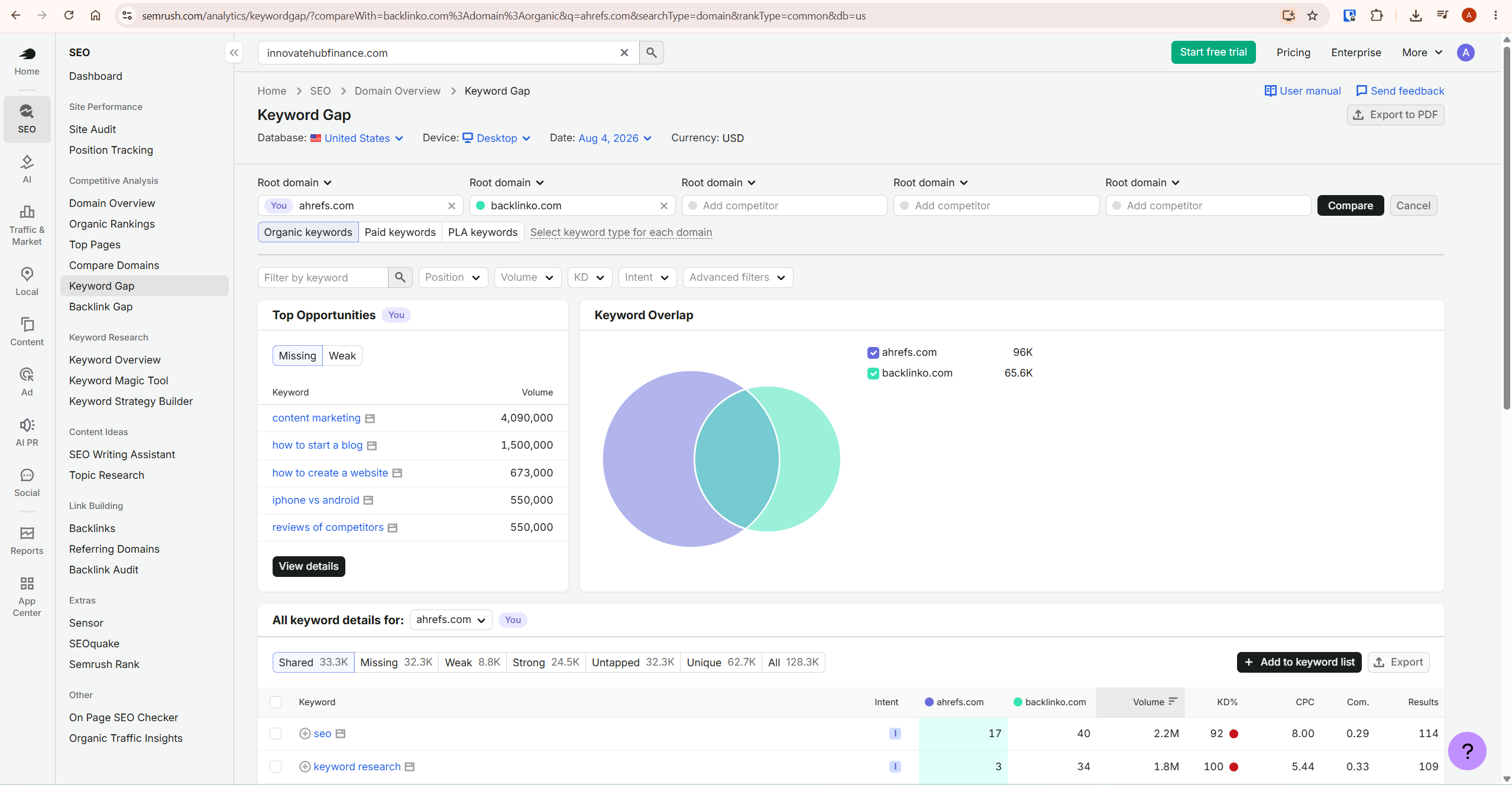Open the Ad section icon
Screen dimensions: 1512x785
coord(27,382)
